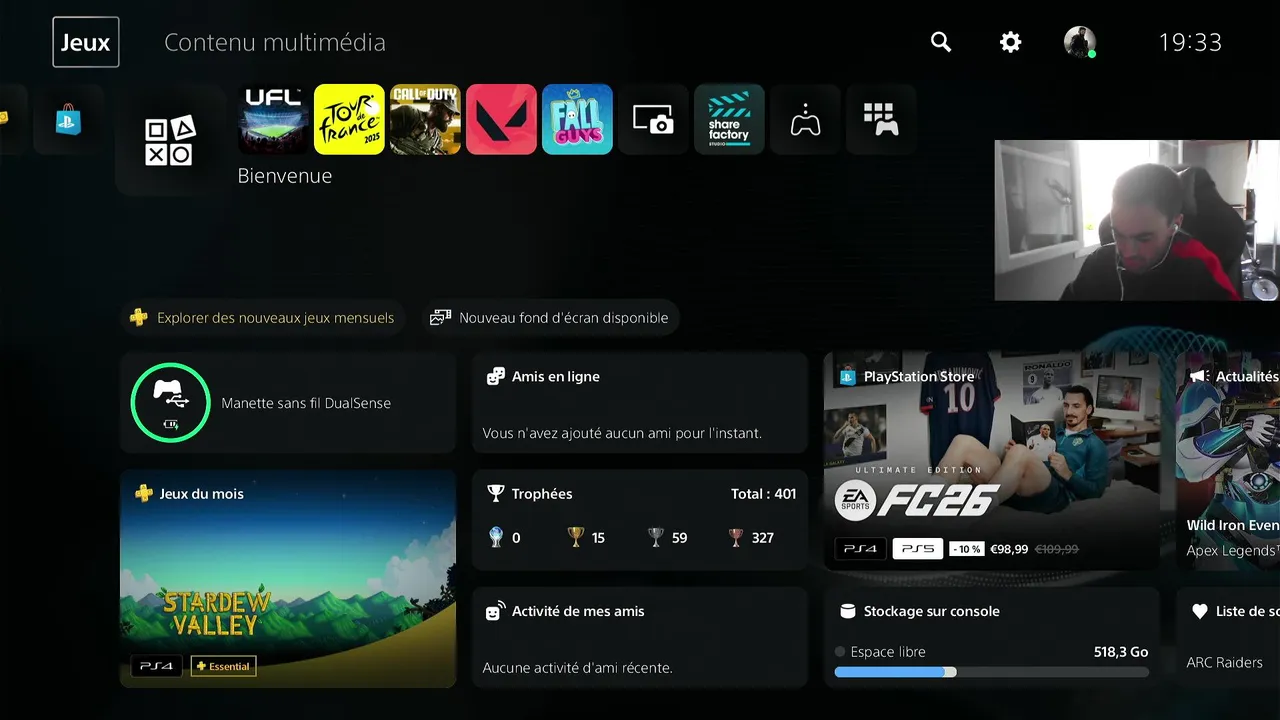The width and height of the screenshot is (1280, 720).
Task: Select the PlayStation symbols home tile
Action: [x=170, y=141]
